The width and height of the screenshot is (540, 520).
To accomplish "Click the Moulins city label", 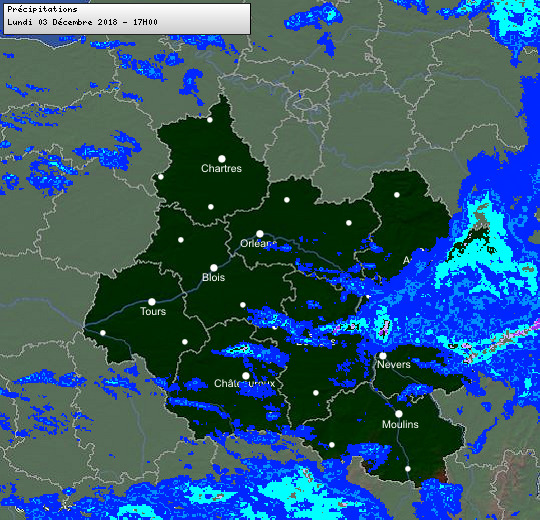I will pos(400,424).
